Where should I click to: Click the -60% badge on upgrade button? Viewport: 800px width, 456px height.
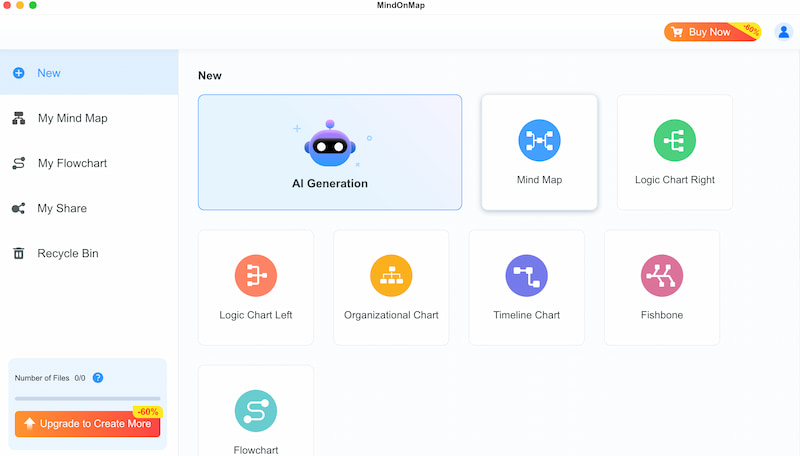[147, 412]
